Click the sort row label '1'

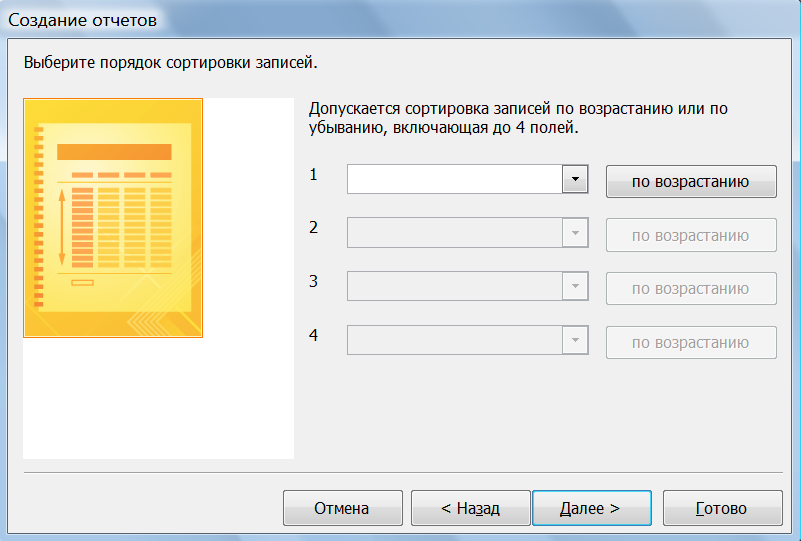pos(313,175)
